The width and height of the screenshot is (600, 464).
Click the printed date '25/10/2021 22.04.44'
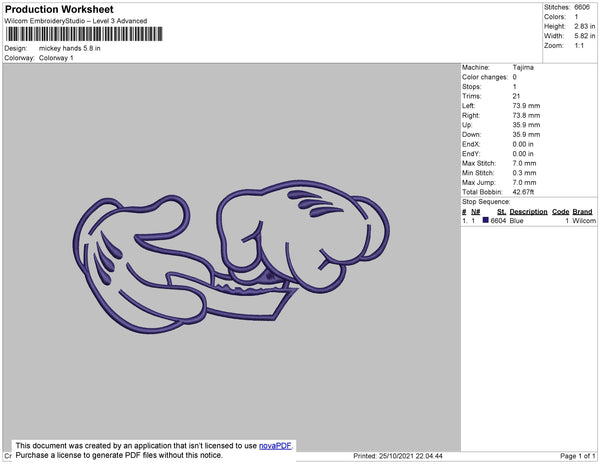(x=411, y=456)
